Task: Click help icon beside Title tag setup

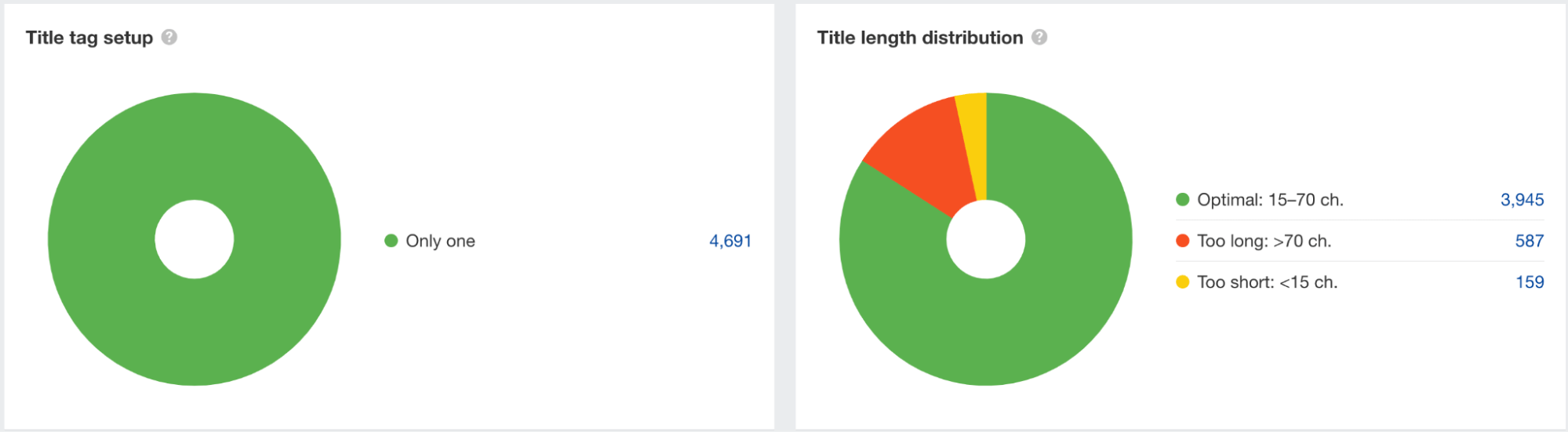Action: pos(169,37)
